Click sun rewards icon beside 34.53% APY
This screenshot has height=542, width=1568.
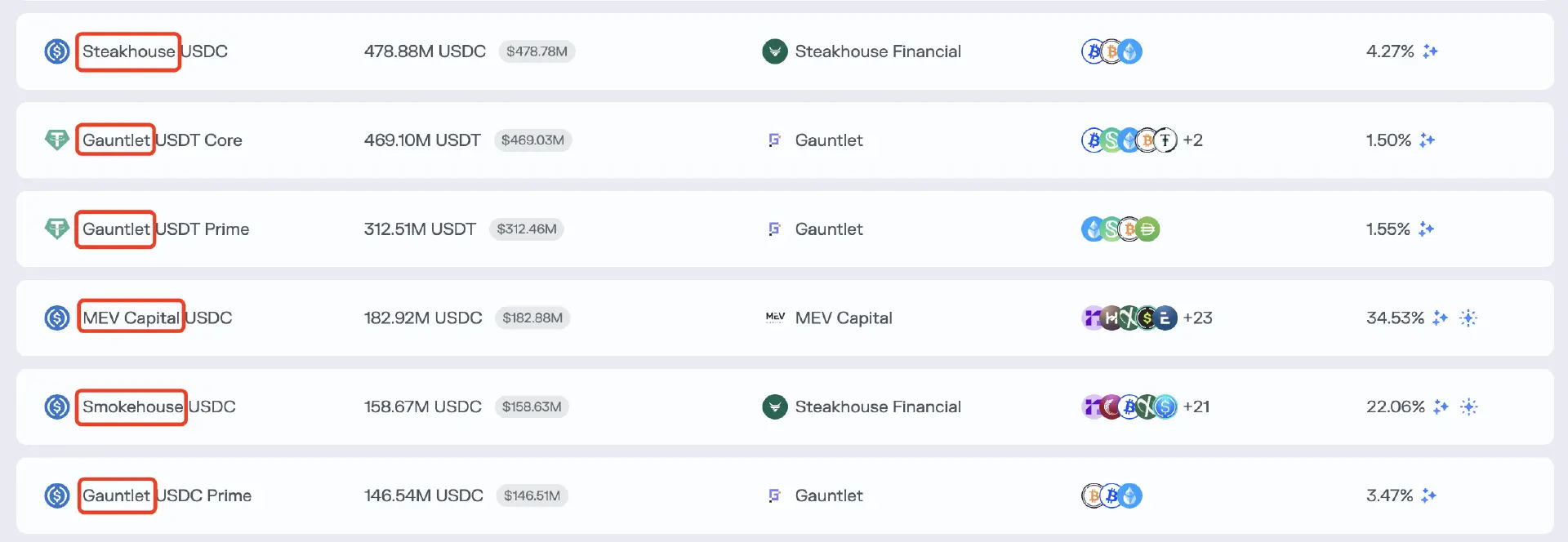click(1468, 318)
